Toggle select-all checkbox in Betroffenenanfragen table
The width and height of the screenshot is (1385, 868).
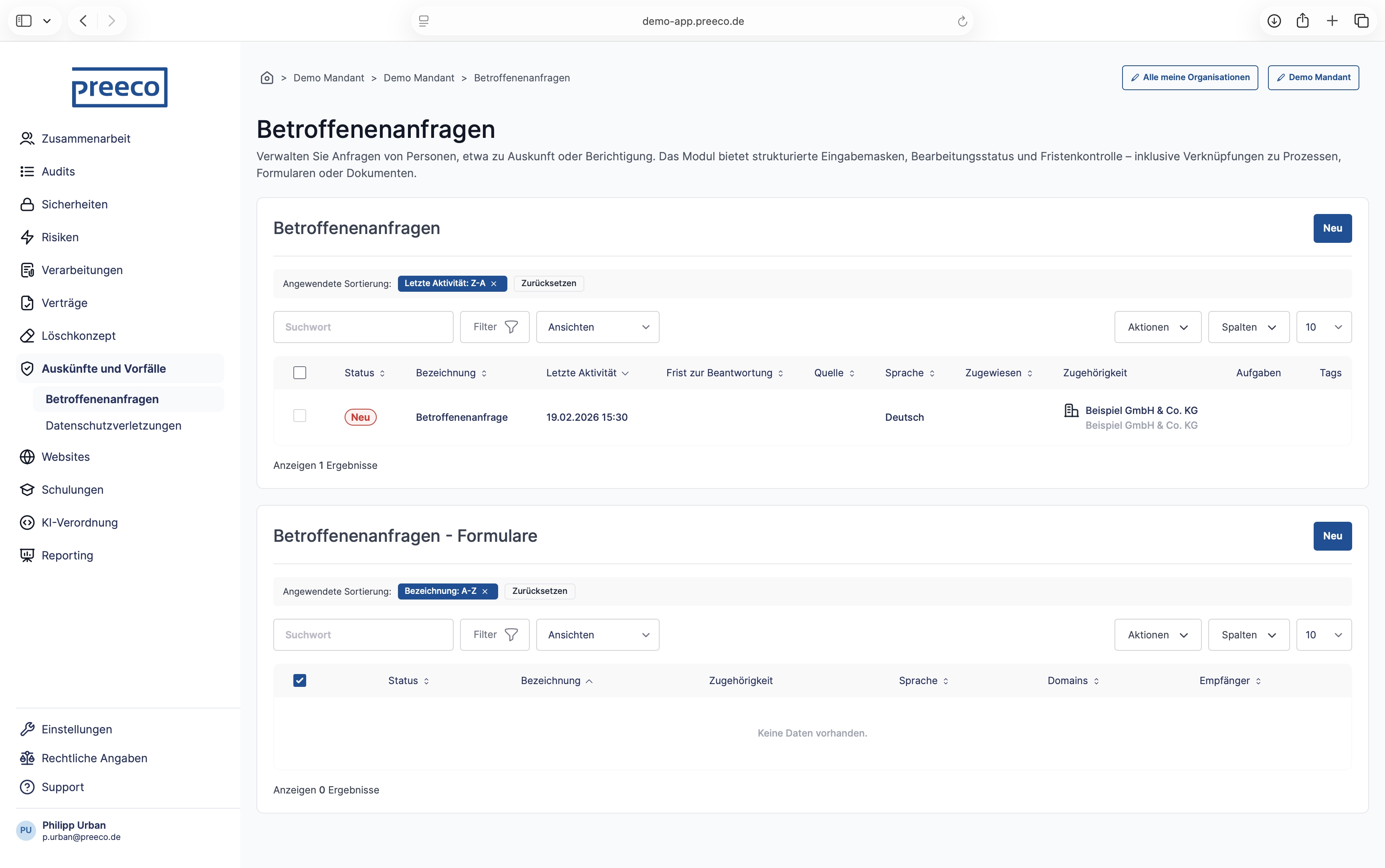click(300, 373)
